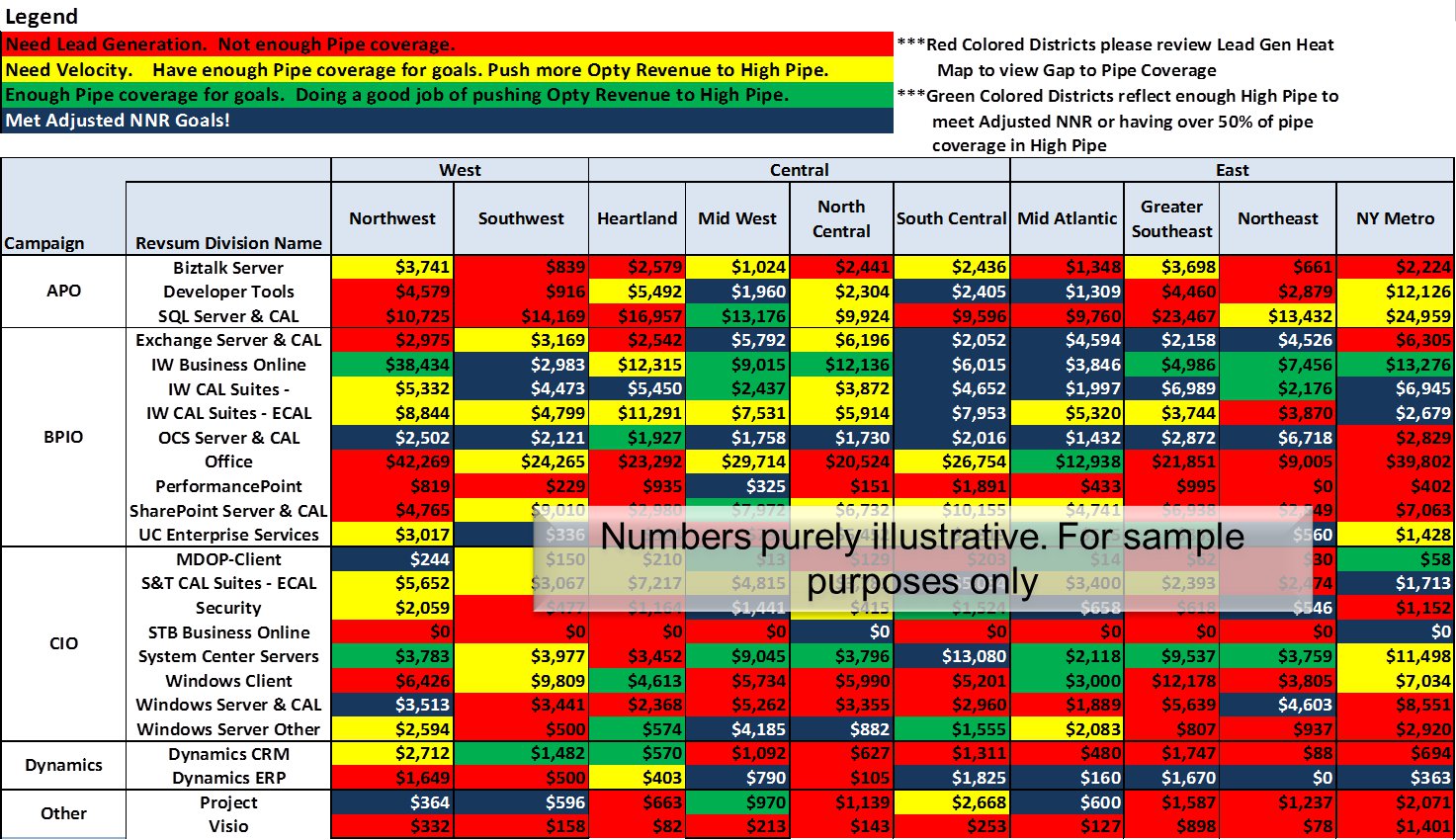Screen dimensions: 1456x840
Task: Select MDOP-Client Northwest cell $244
Action: [x=392, y=559]
